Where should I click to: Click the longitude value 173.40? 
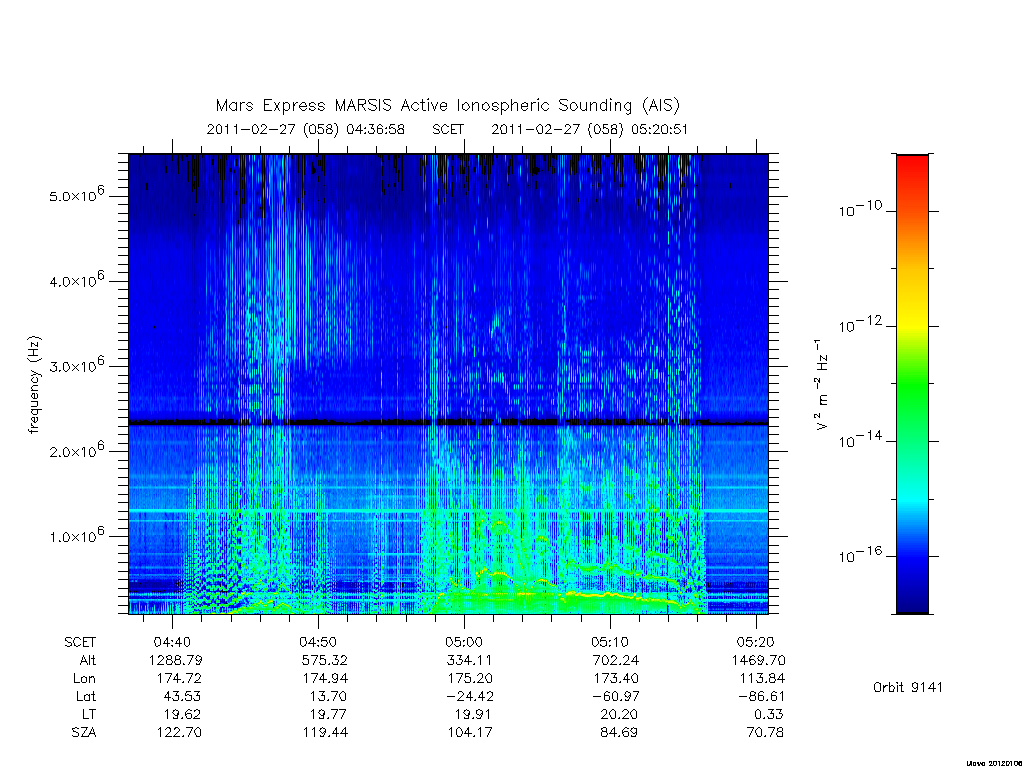[x=616, y=678]
